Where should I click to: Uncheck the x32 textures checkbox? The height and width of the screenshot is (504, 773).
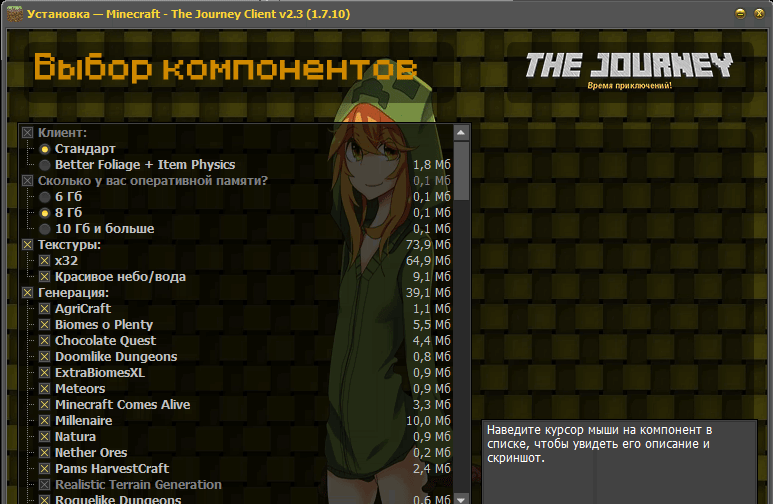pyautogui.click(x=45, y=261)
